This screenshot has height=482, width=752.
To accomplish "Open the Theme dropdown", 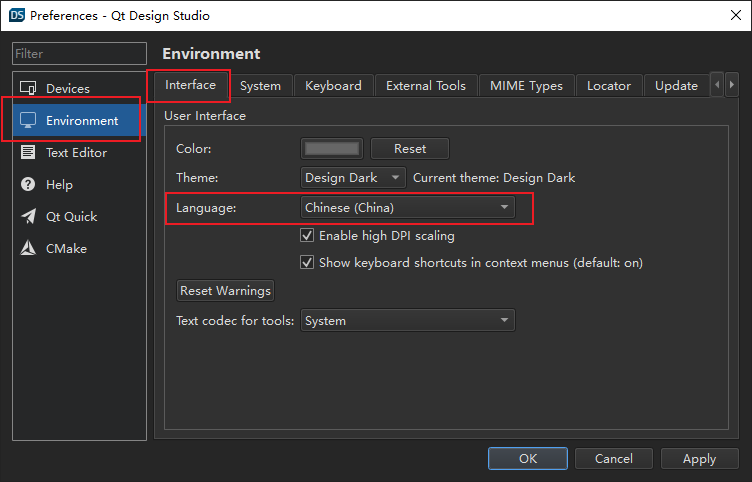I will coord(352,178).
